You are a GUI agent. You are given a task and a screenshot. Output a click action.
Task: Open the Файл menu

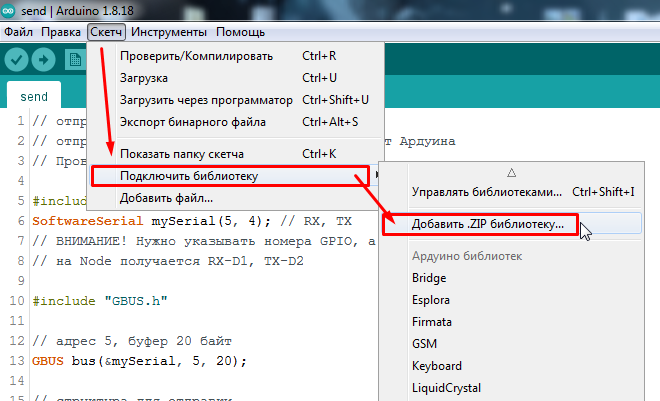tap(18, 32)
